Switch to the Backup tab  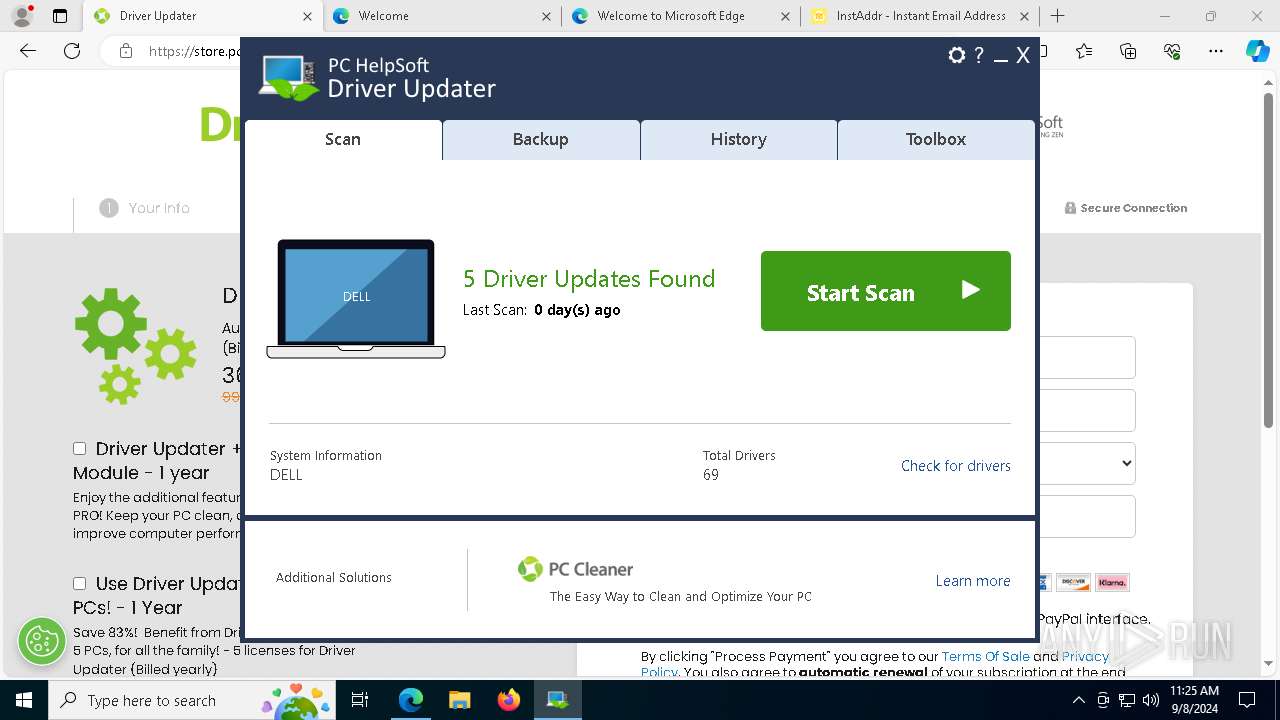click(x=541, y=140)
